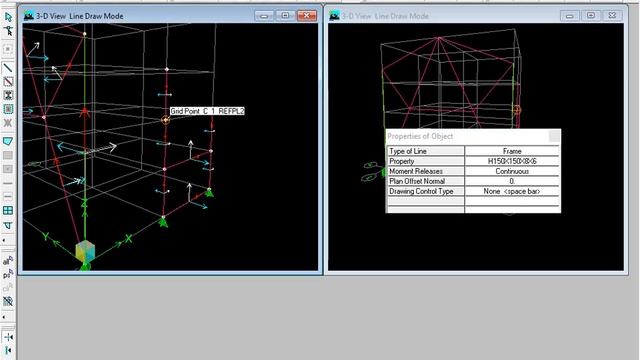
Task: Click the 'Plan Offset Normal' label cell
Action: coord(426,181)
